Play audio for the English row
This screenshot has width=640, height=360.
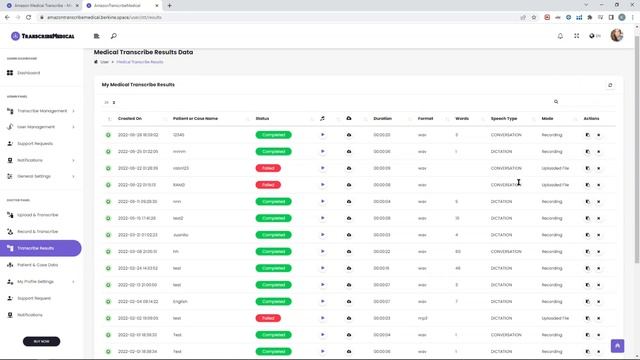(x=322, y=301)
